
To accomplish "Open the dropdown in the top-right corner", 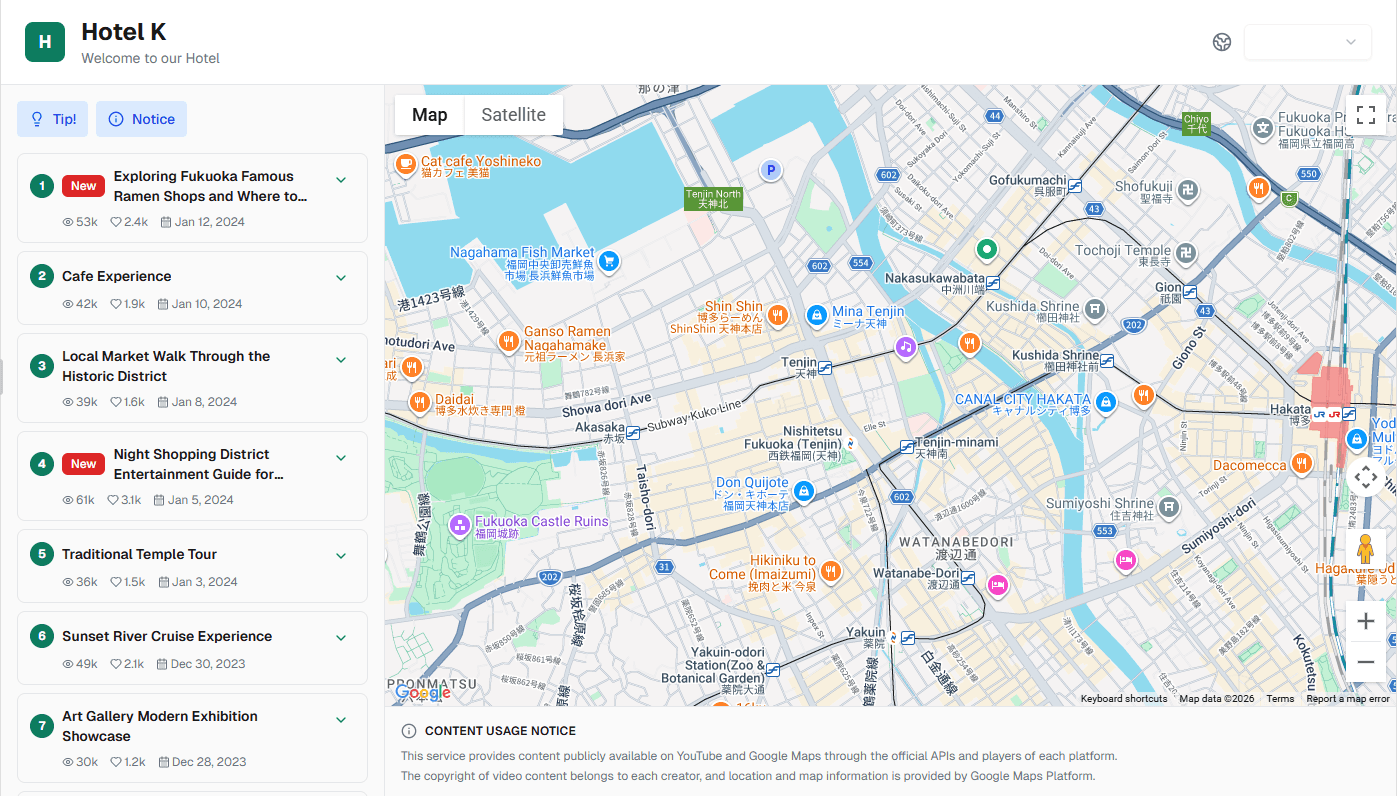I will [x=1307, y=42].
